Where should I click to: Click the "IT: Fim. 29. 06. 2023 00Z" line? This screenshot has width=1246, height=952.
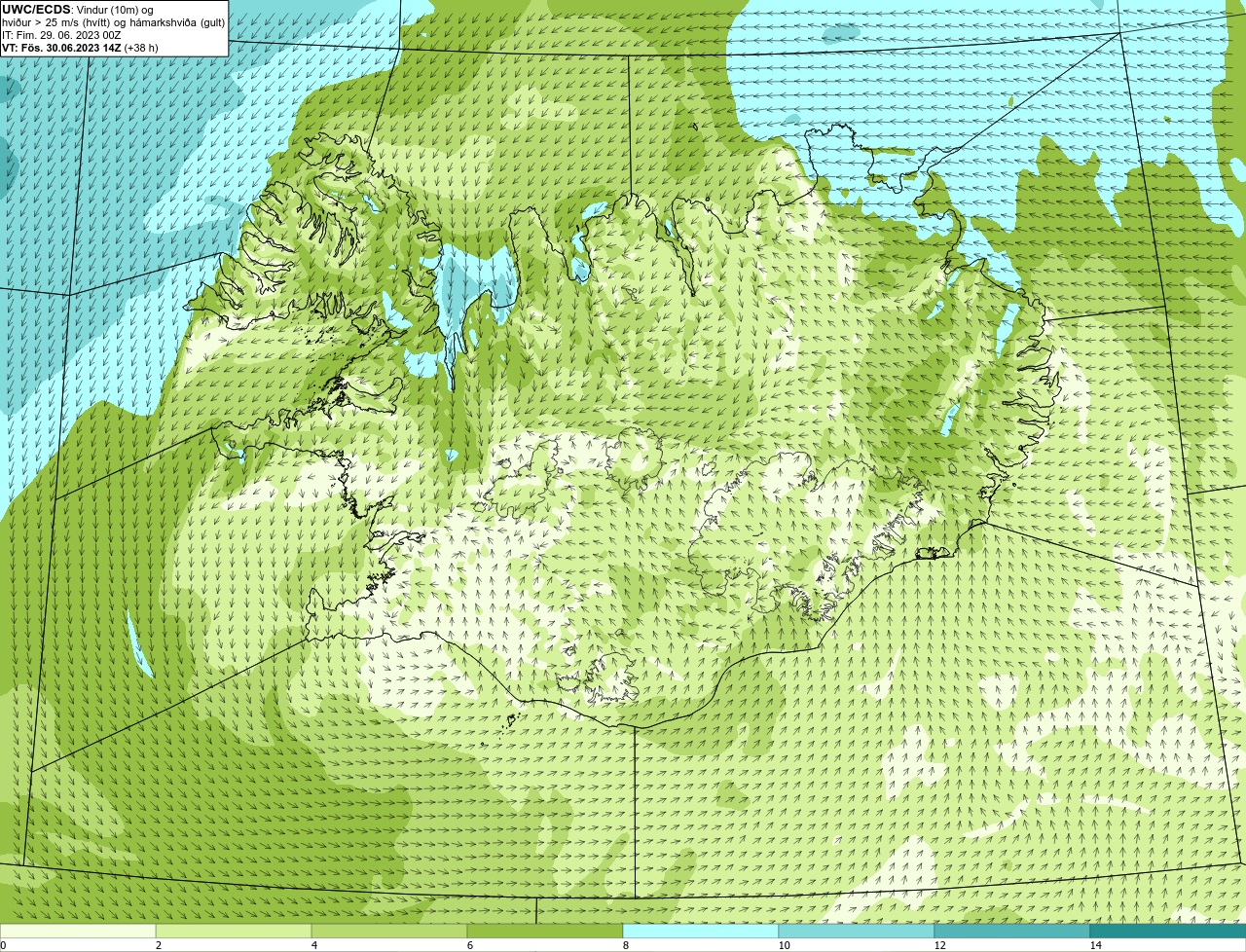click(61, 35)
